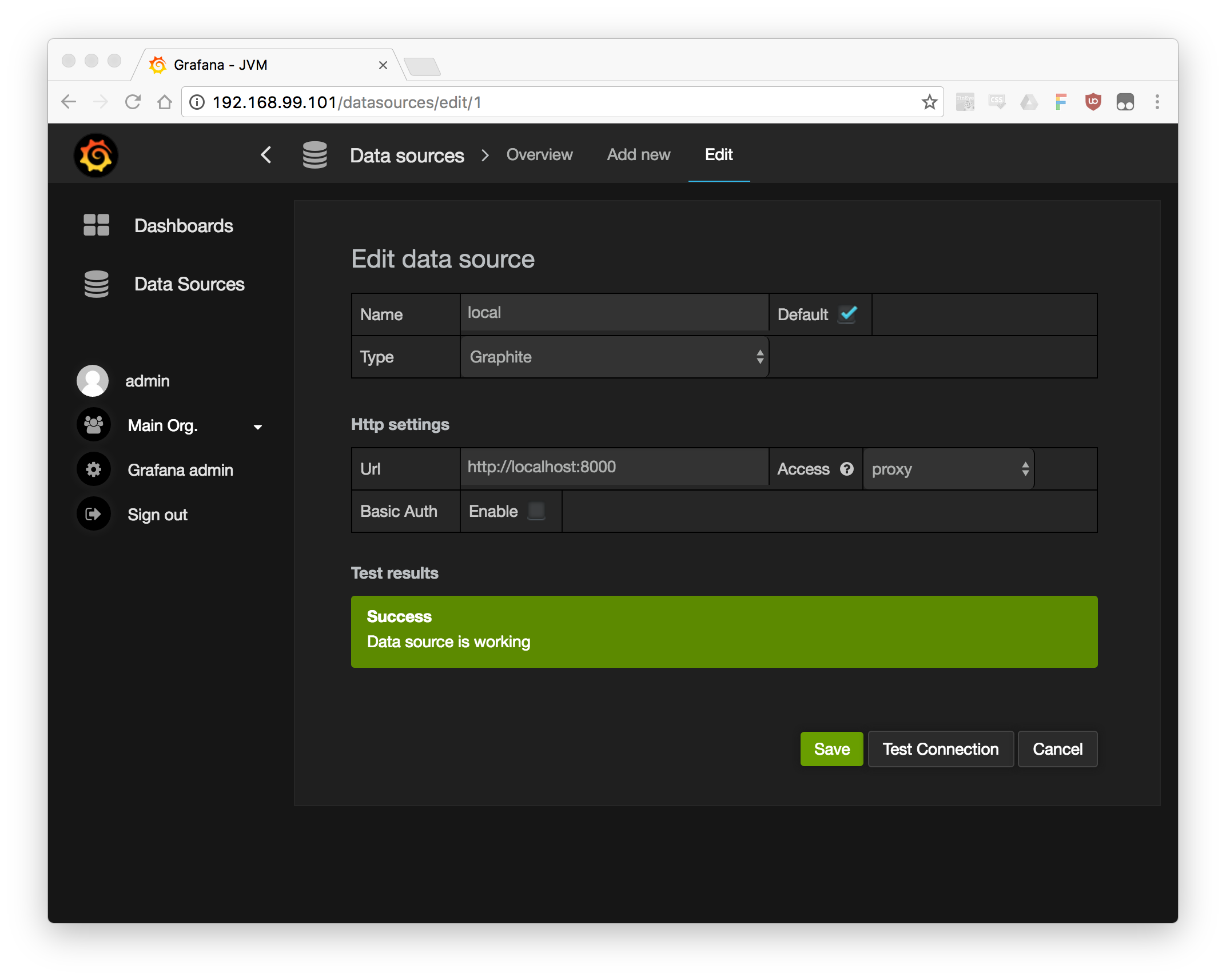Click the Data sources header title

[407, 156]
